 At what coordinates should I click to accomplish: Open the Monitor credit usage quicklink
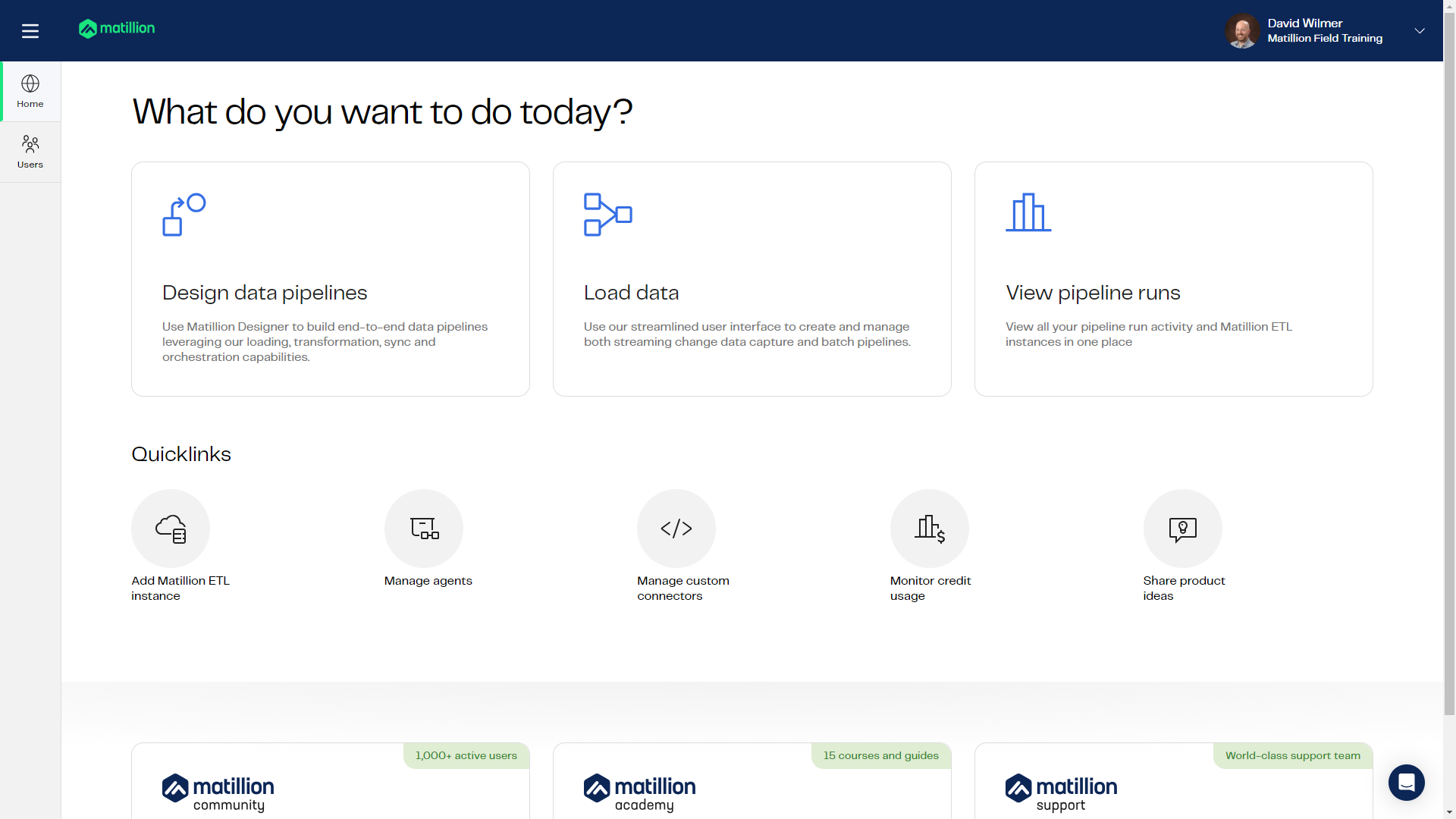[930, 528]
